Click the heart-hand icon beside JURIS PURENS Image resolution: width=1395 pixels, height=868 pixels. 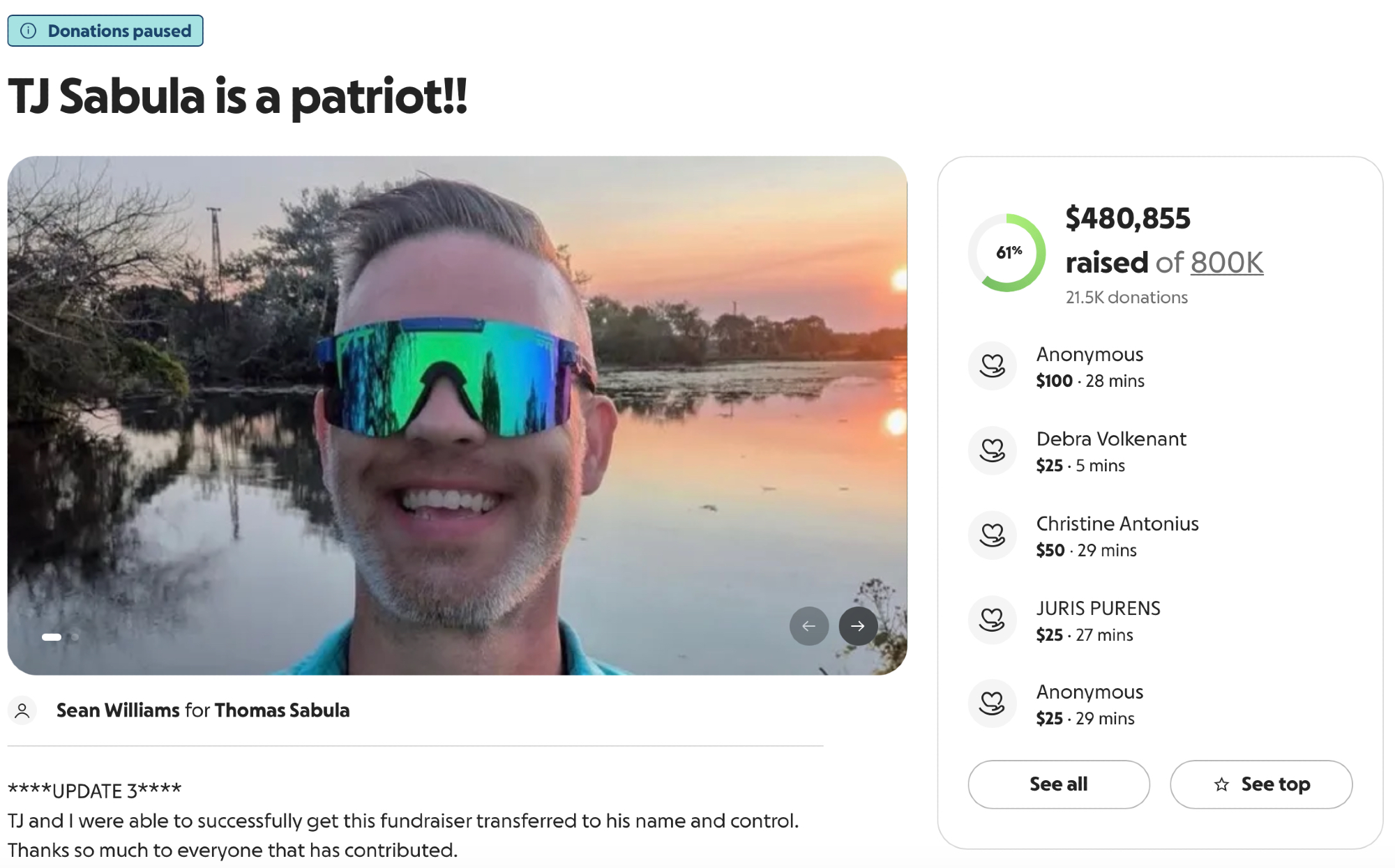(x=992, y=620)
